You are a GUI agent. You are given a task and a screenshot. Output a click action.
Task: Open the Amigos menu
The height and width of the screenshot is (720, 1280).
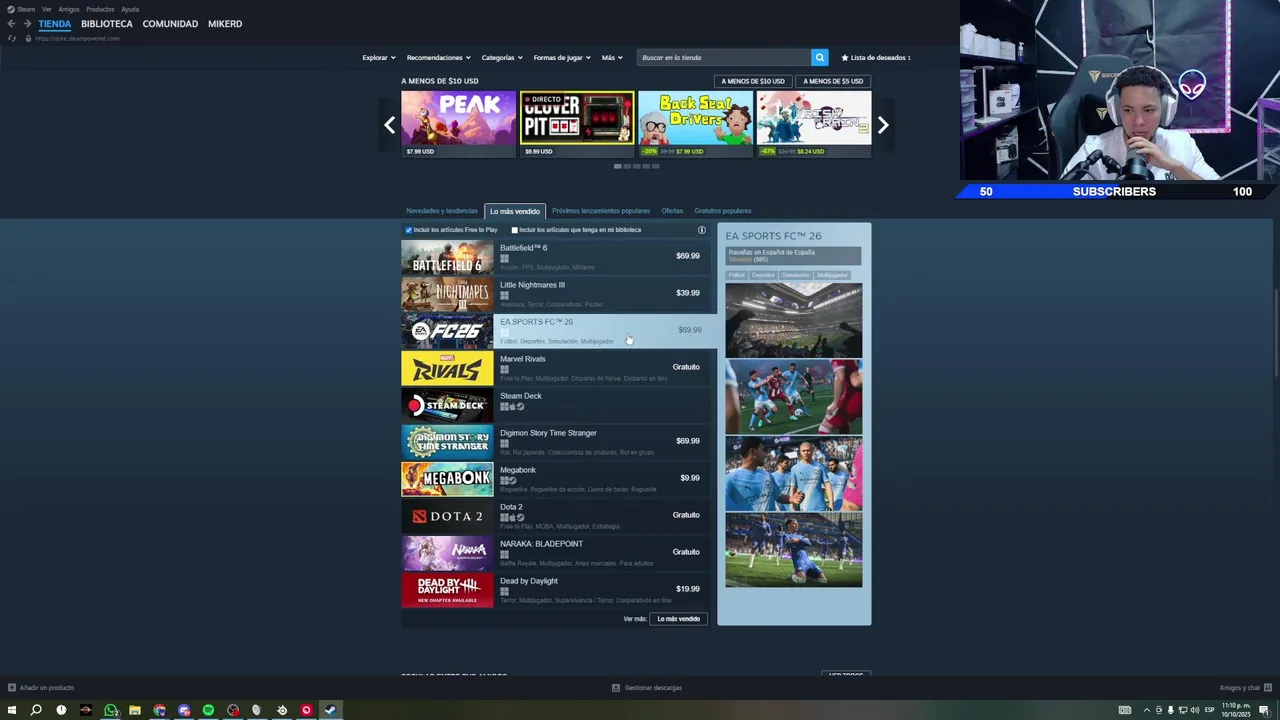[x=69, y=9]
